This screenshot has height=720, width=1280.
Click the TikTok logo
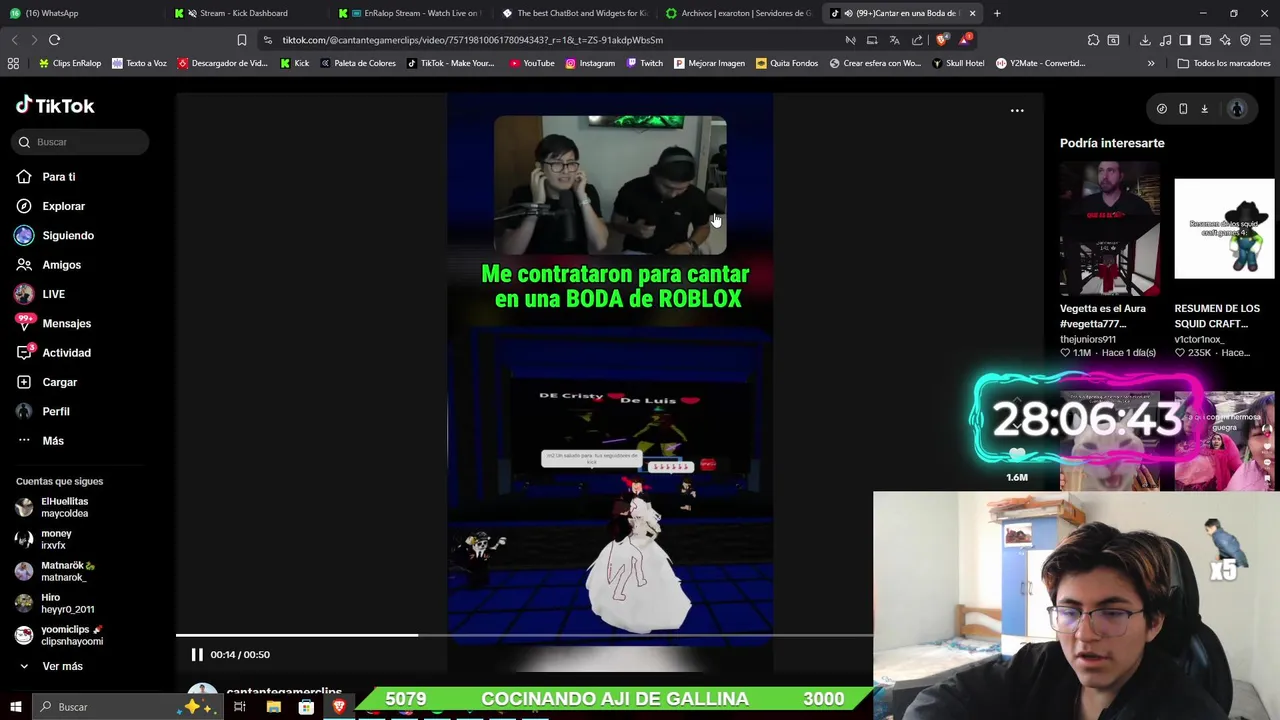55,105
